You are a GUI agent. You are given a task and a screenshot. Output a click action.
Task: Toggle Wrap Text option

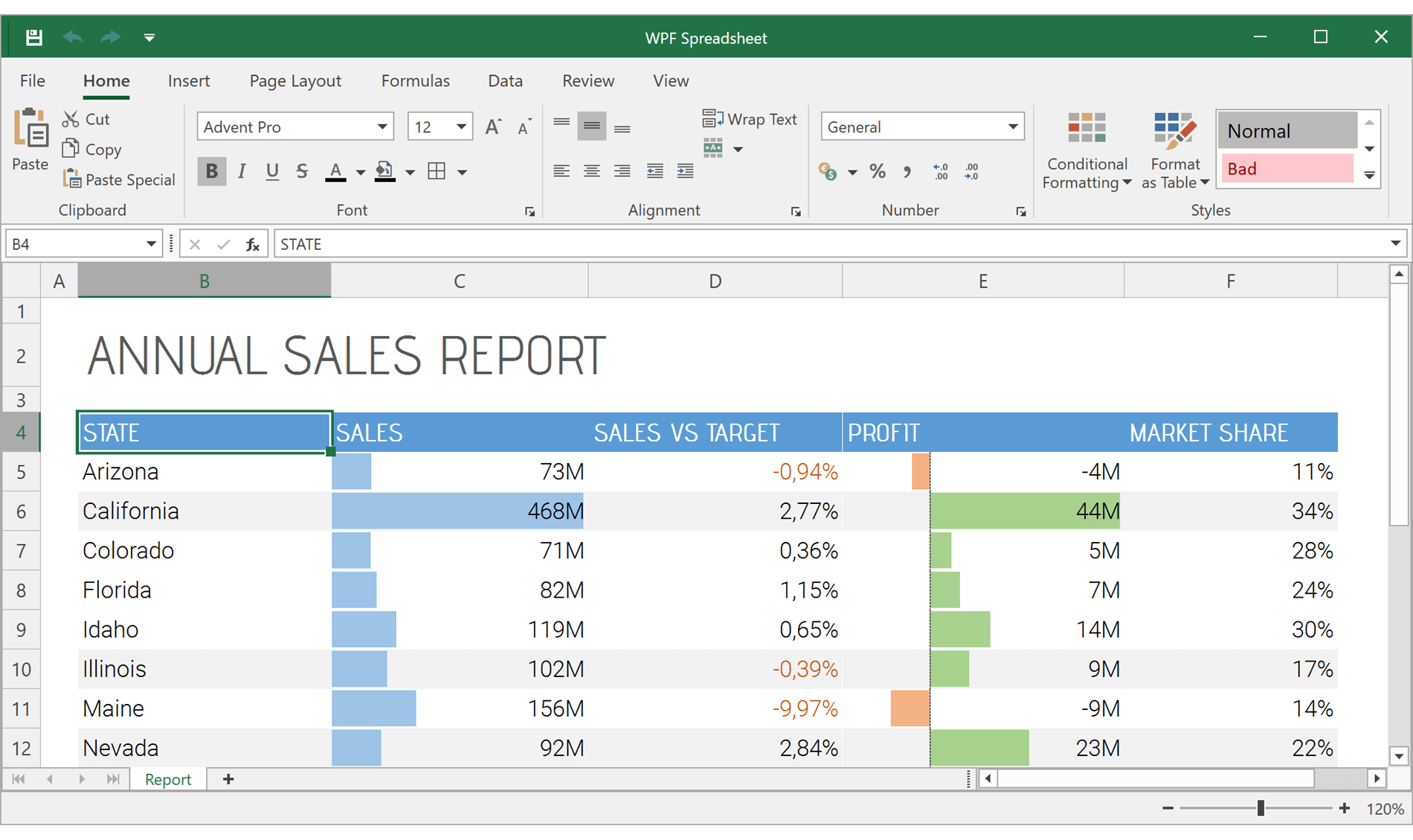pos(750,119)
